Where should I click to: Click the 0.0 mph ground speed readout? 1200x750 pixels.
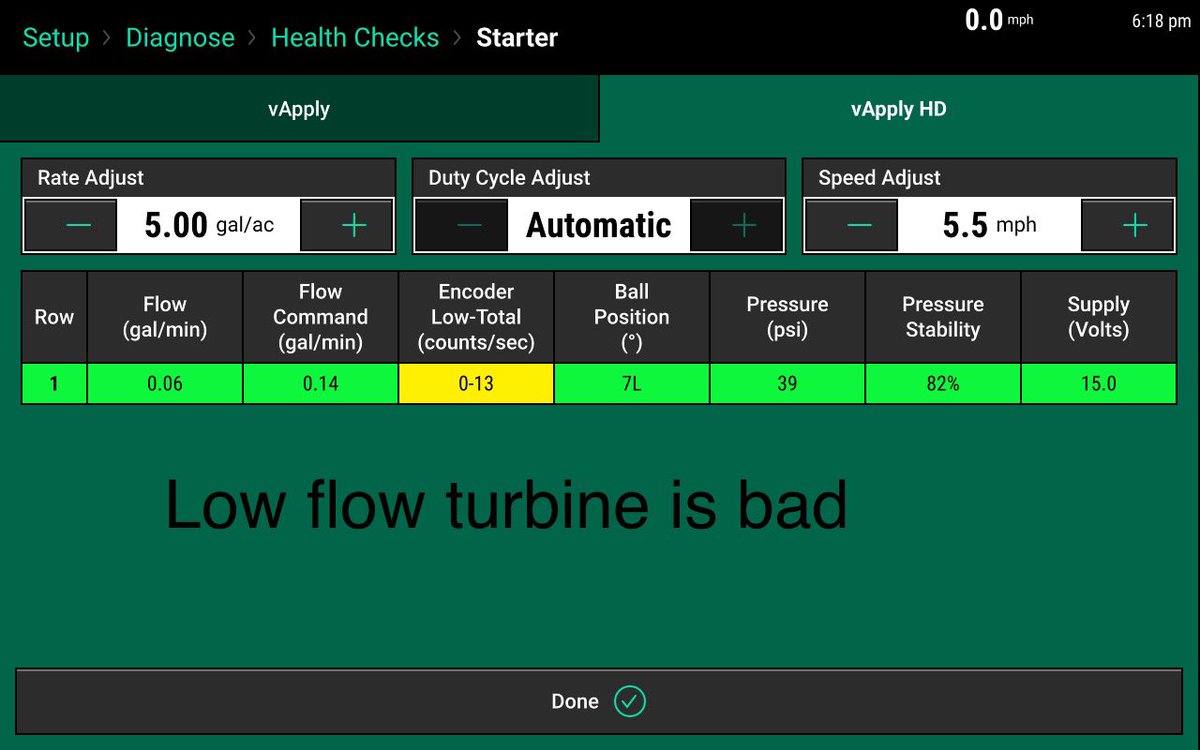999,19
